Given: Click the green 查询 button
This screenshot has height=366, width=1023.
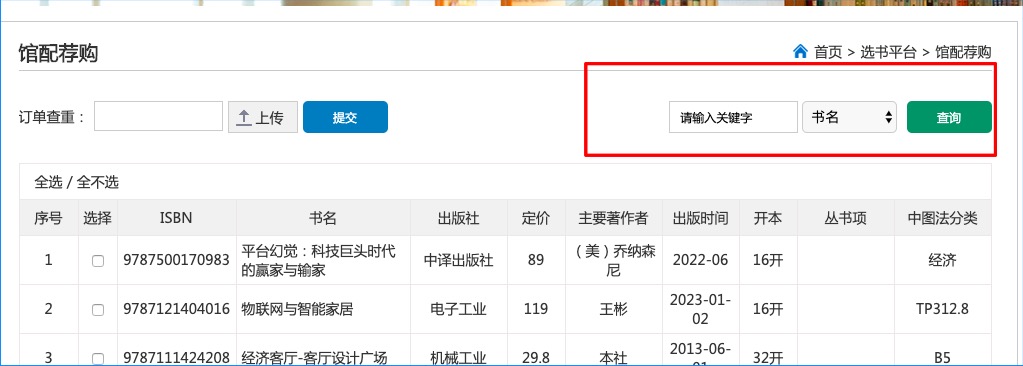Looking at the screenshot, I should tap(949, 117).
